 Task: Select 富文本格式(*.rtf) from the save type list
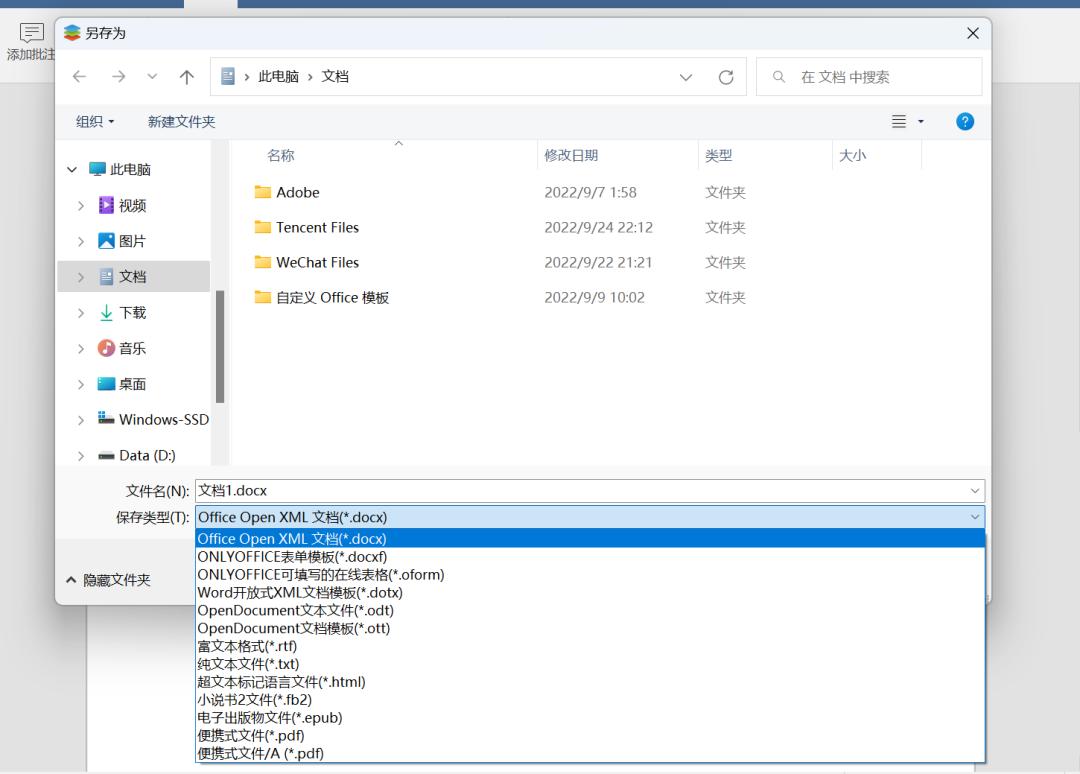(x=247, y=646)
